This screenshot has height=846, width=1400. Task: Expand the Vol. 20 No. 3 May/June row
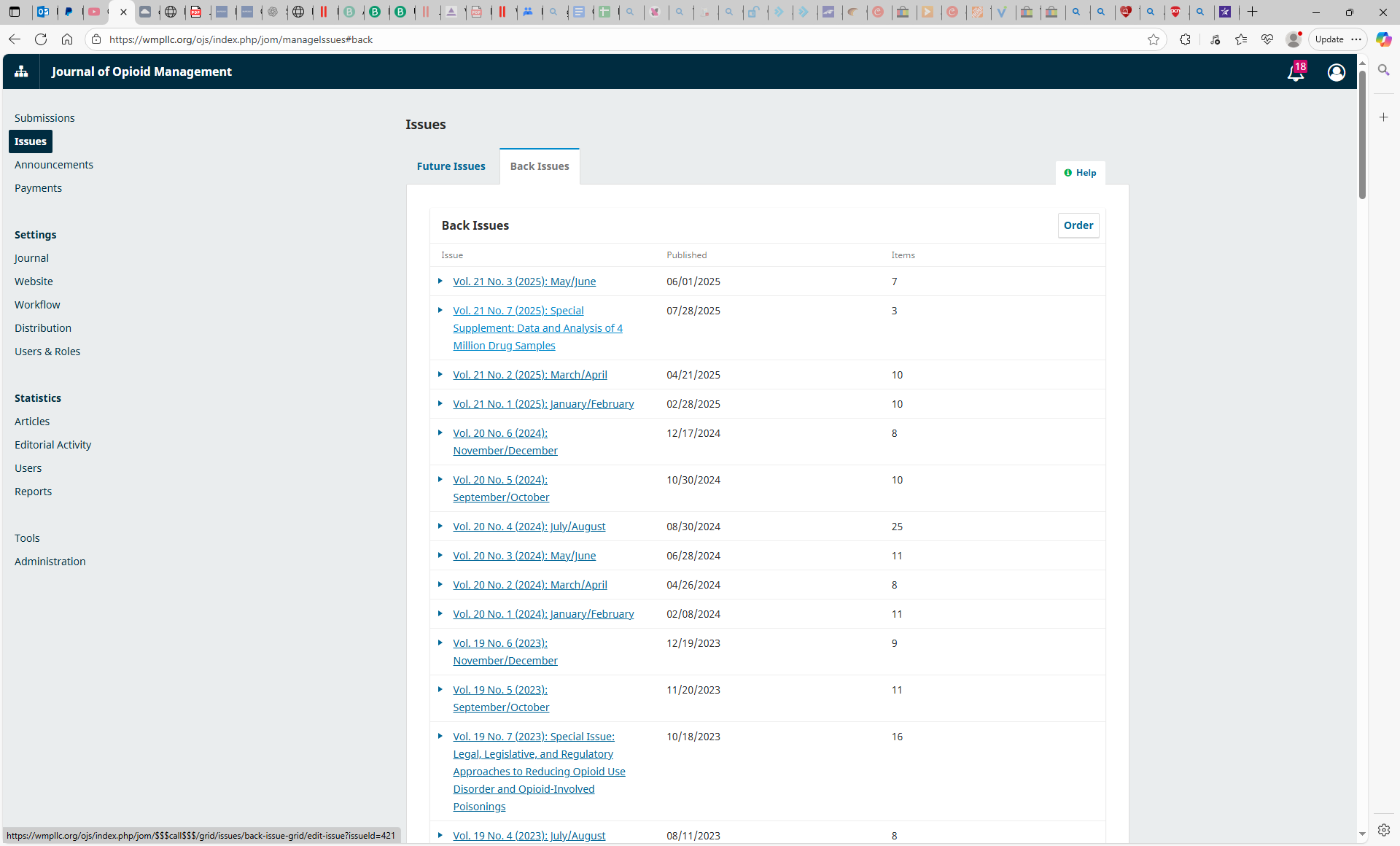tap(440, 555)
